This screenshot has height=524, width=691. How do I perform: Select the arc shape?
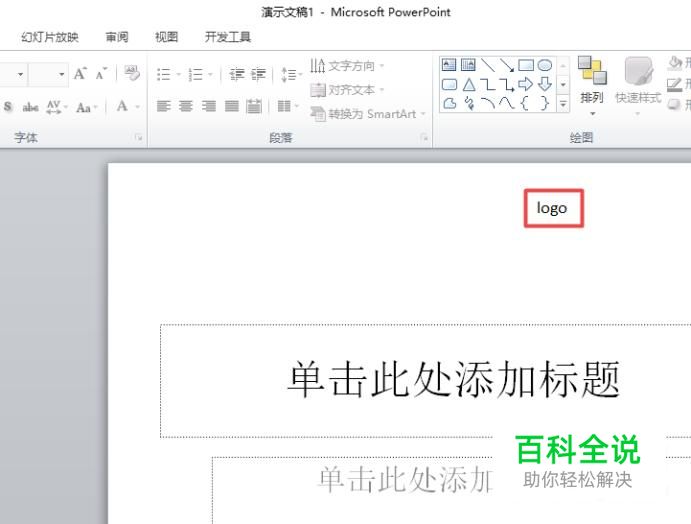488,104
